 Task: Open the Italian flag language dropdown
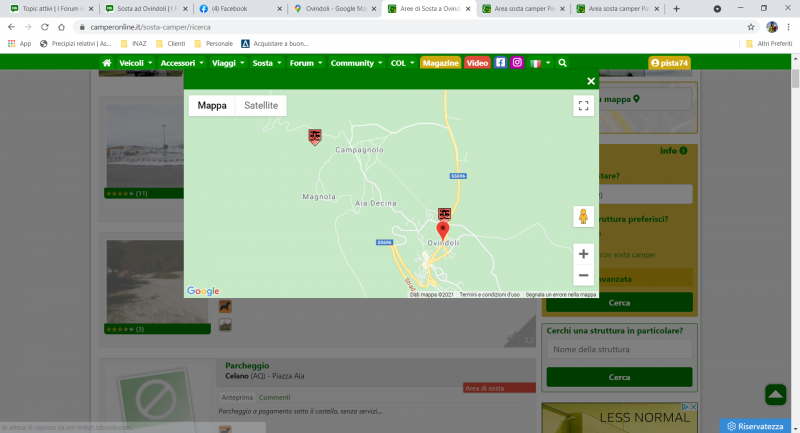[x=540, y=62]
